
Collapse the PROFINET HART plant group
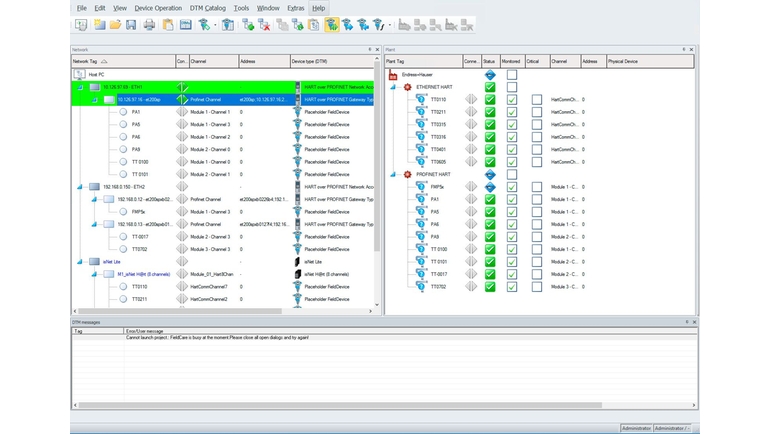click(393, 174)
